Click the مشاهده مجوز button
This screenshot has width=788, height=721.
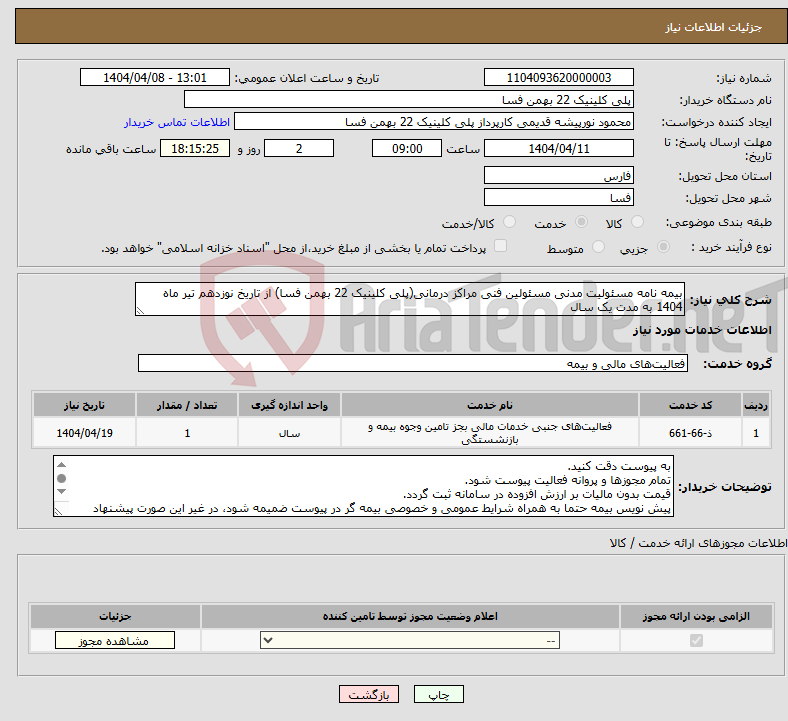click(115, 640)
